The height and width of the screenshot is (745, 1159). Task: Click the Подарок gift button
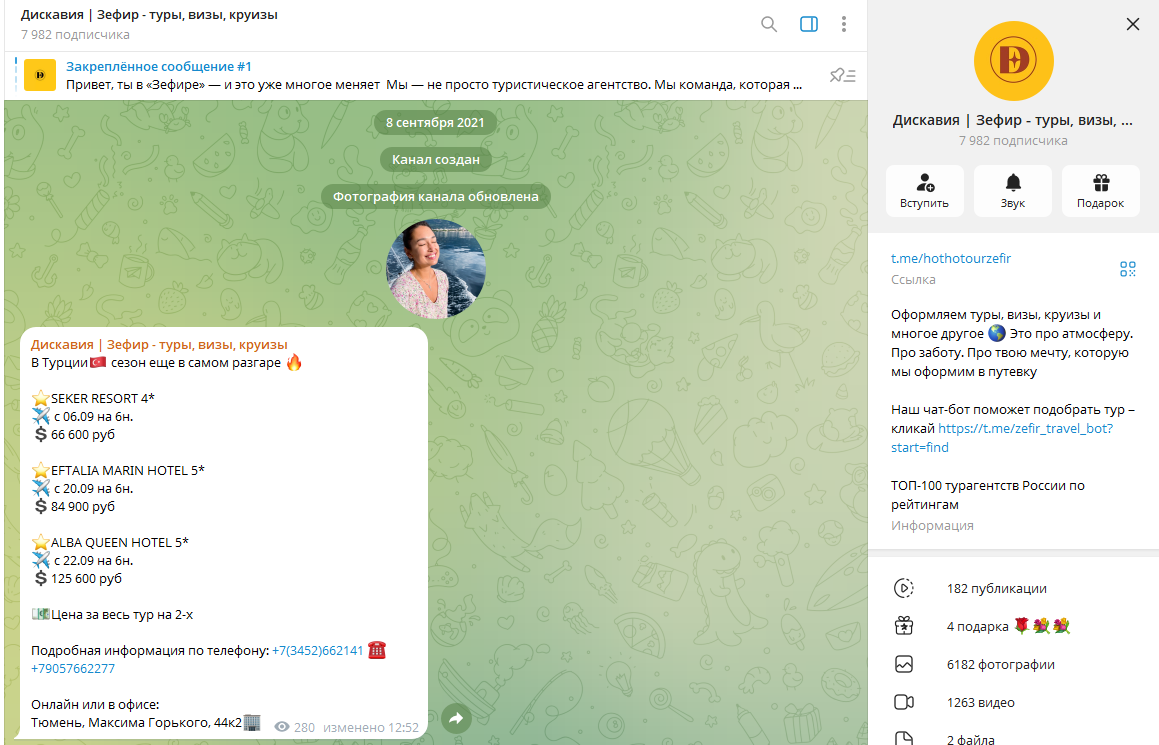[x=1101, y=191]
